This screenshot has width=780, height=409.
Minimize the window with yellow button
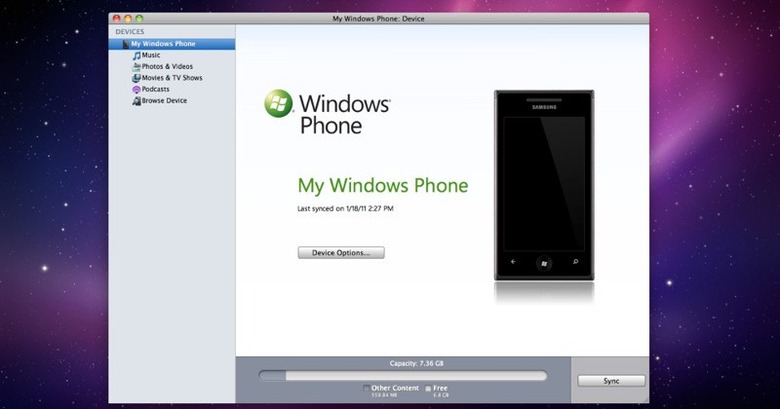pyautogui.click(x=128, y=18)
